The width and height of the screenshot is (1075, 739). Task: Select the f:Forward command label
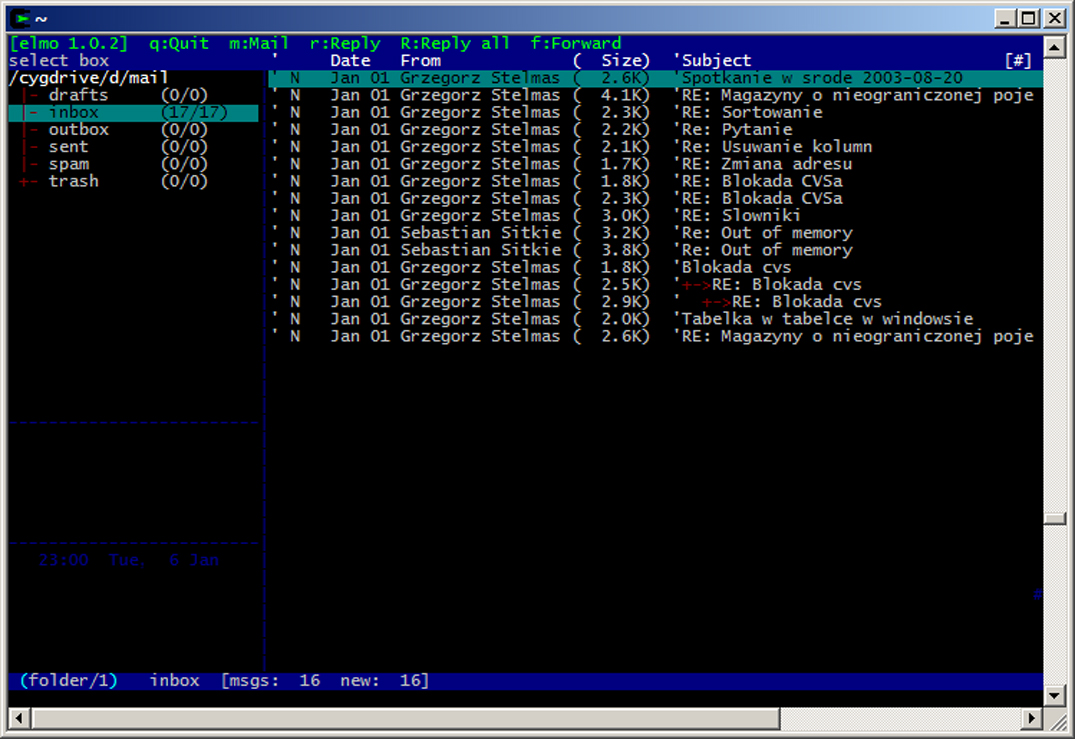[x=575, y=43]
